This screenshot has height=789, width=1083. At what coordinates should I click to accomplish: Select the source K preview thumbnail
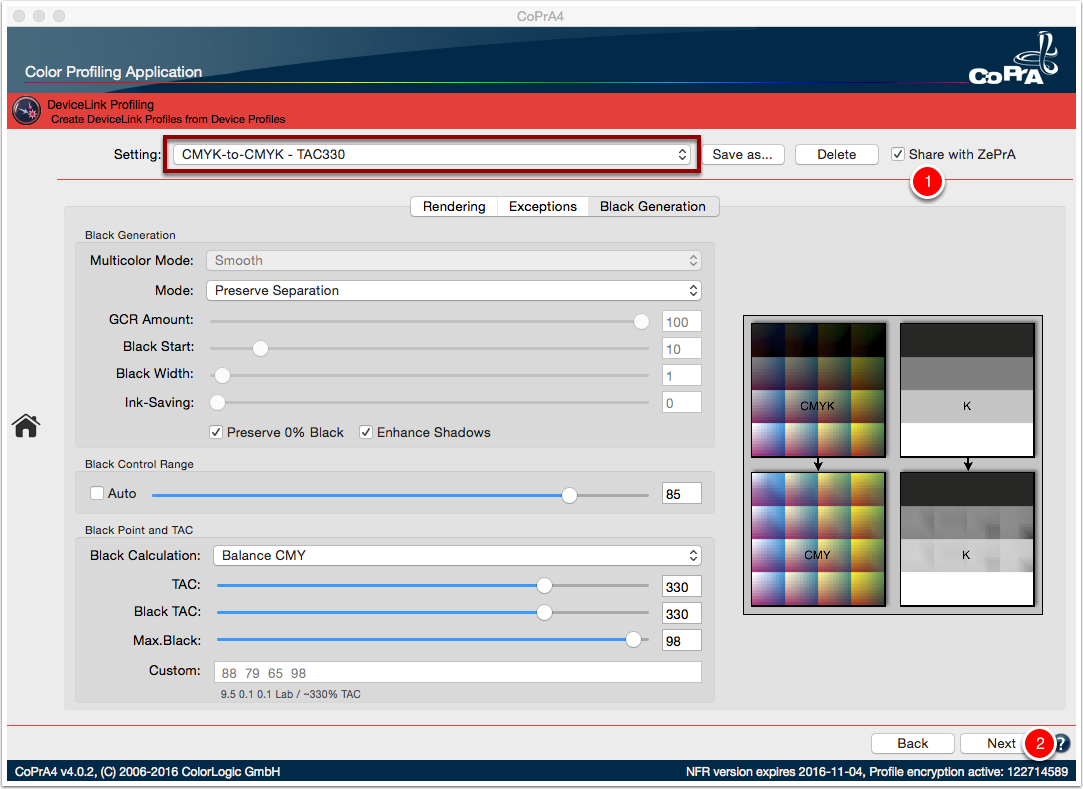[967, 390]
